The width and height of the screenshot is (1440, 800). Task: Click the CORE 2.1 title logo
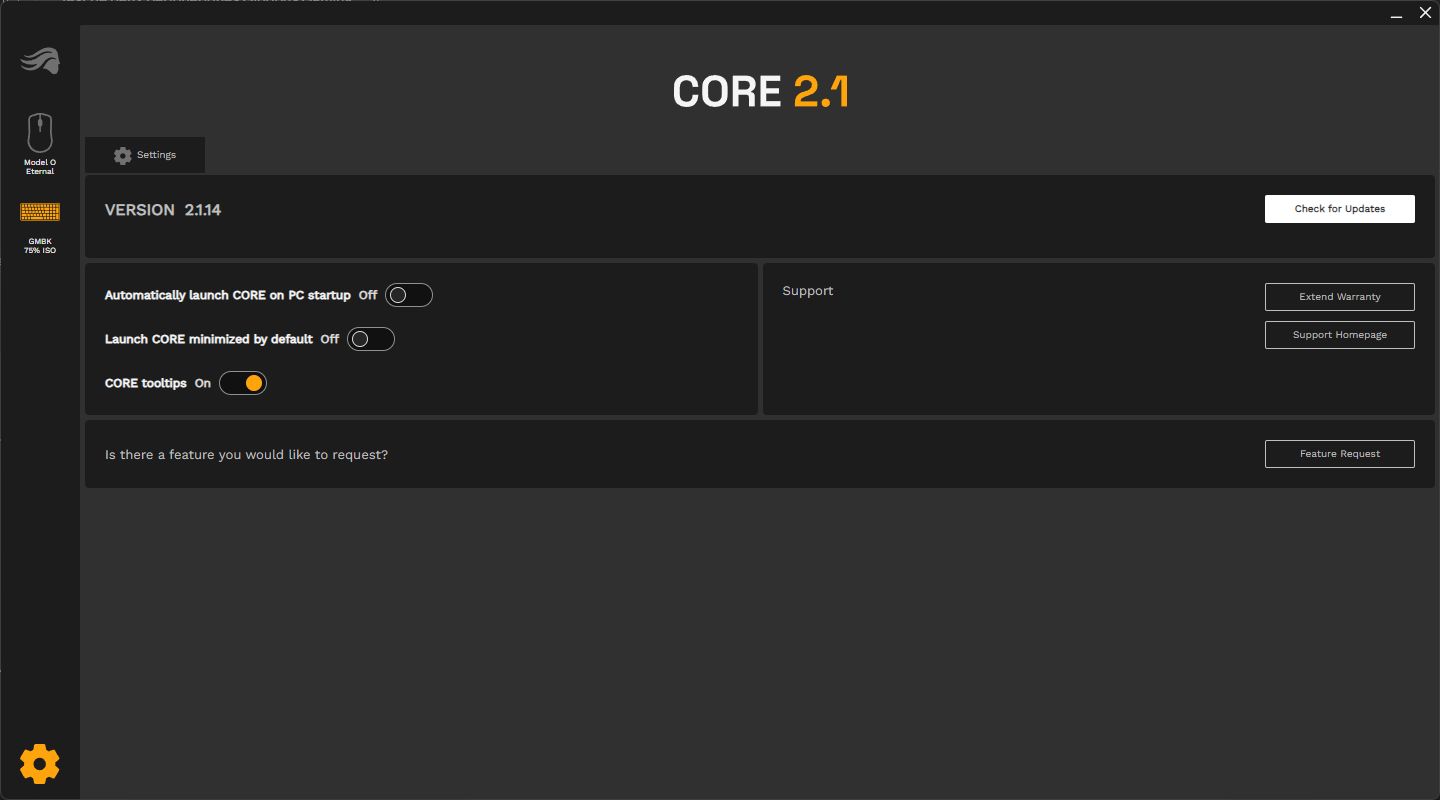(x=761, y=92)
